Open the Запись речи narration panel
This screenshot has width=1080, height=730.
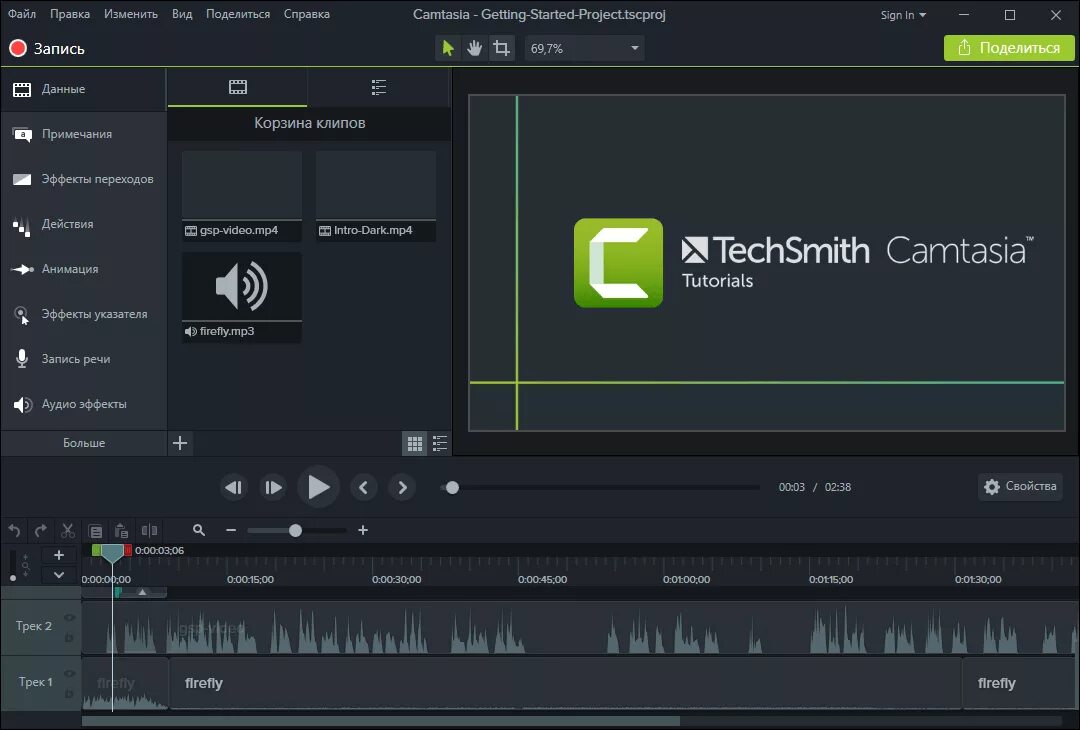click(83, 359)
